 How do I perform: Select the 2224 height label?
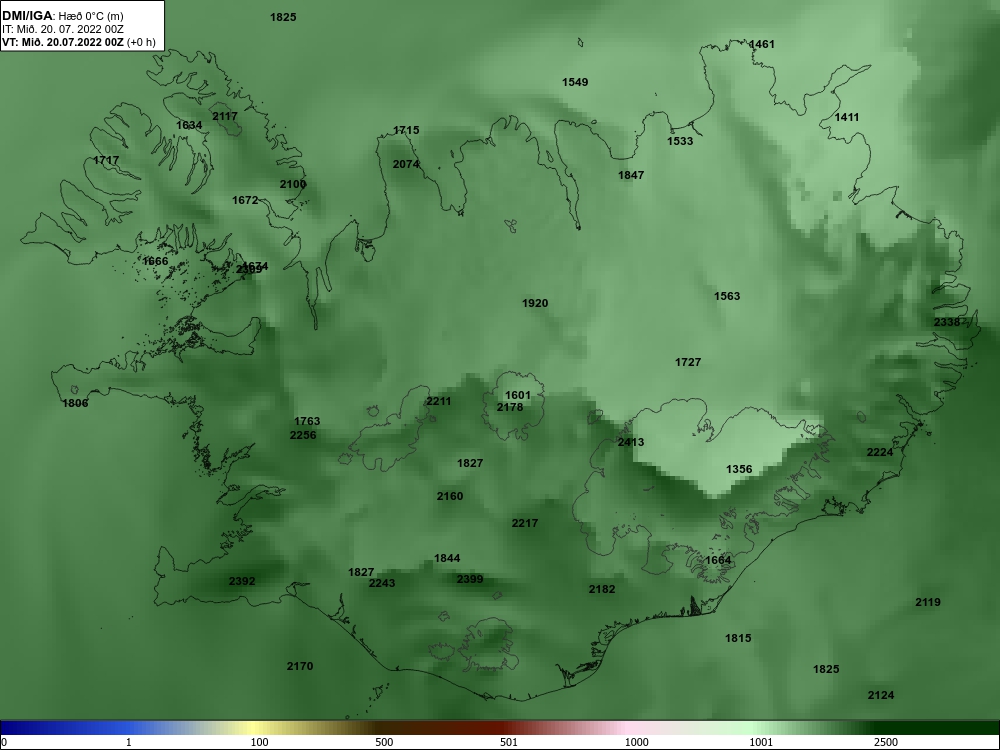coord(879,452)
